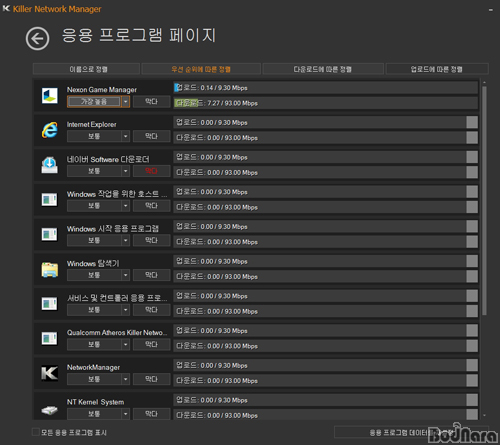
Task: Click the NT Kernel System drive icon
Action: tap(50, 410)
